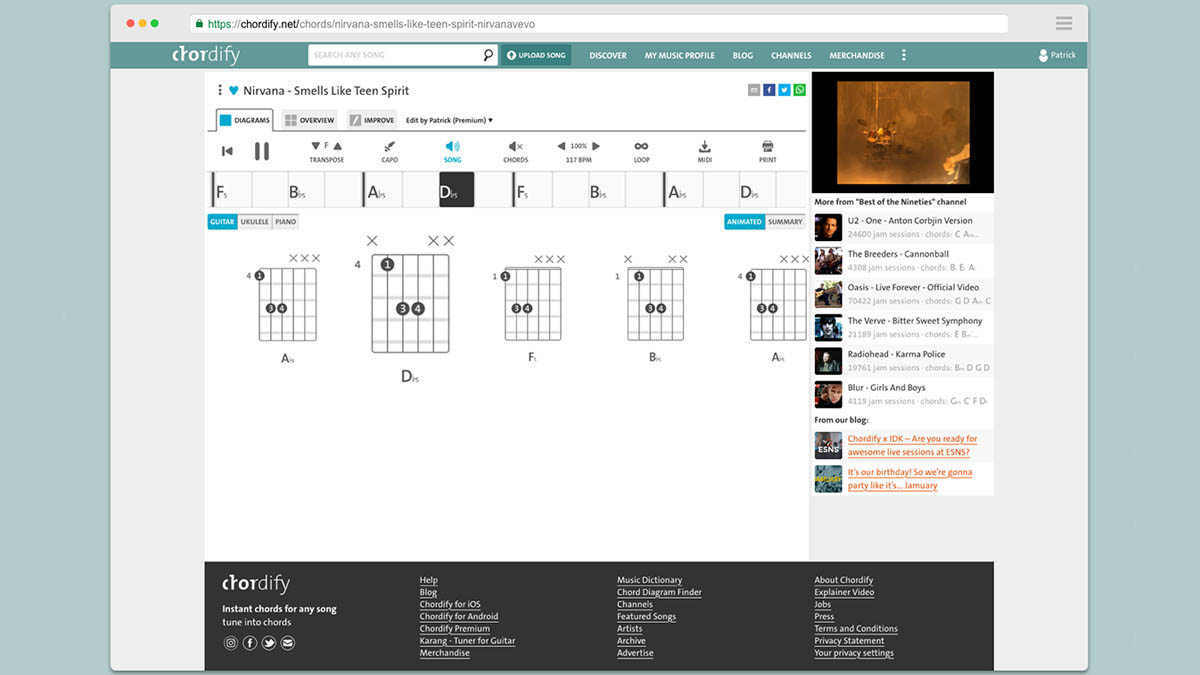This screenshot has height=675, width=1200.
Task: Open the Discover menu
Action: pos(608,55)
